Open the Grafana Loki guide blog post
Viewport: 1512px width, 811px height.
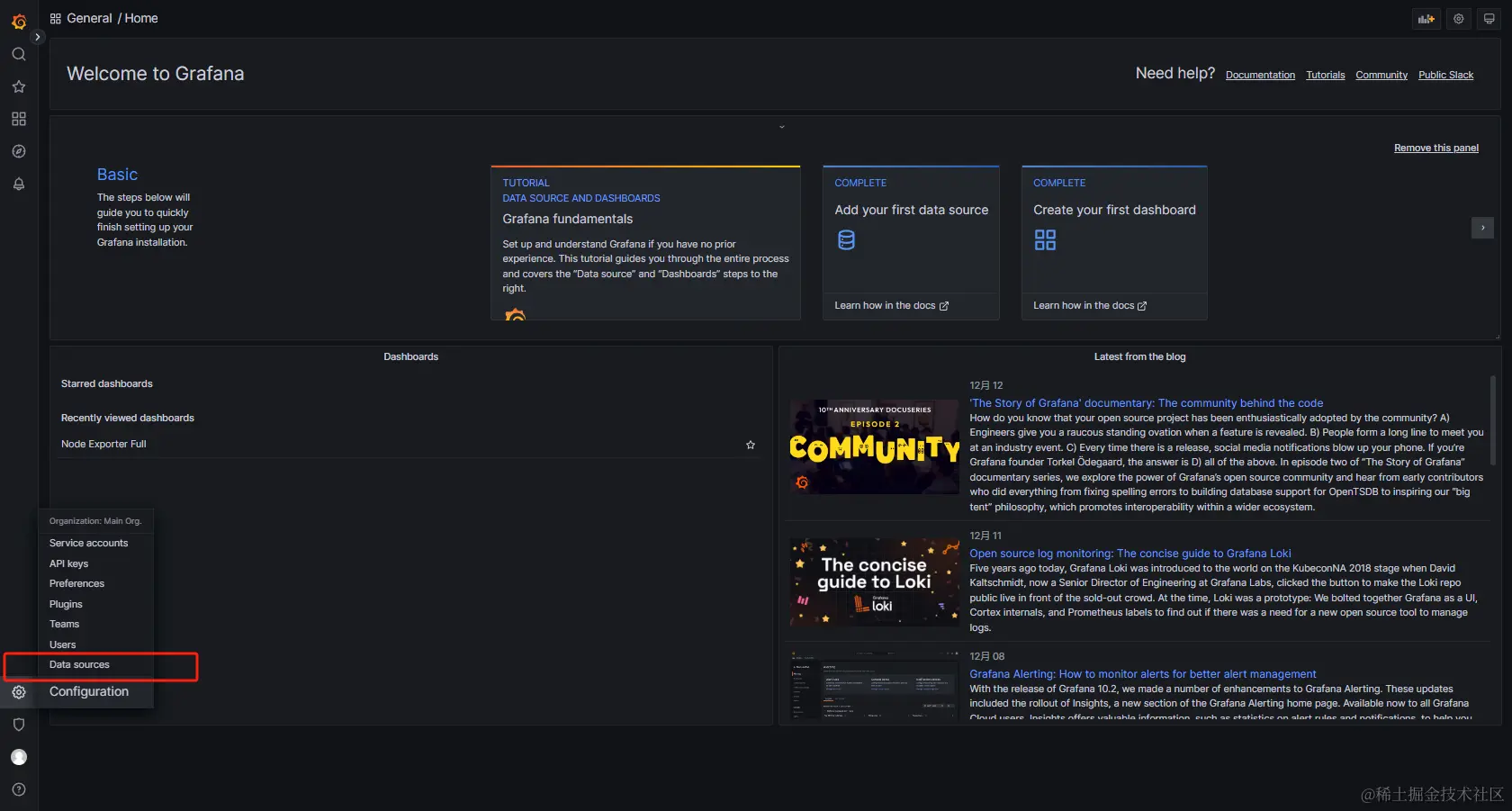1130,554
